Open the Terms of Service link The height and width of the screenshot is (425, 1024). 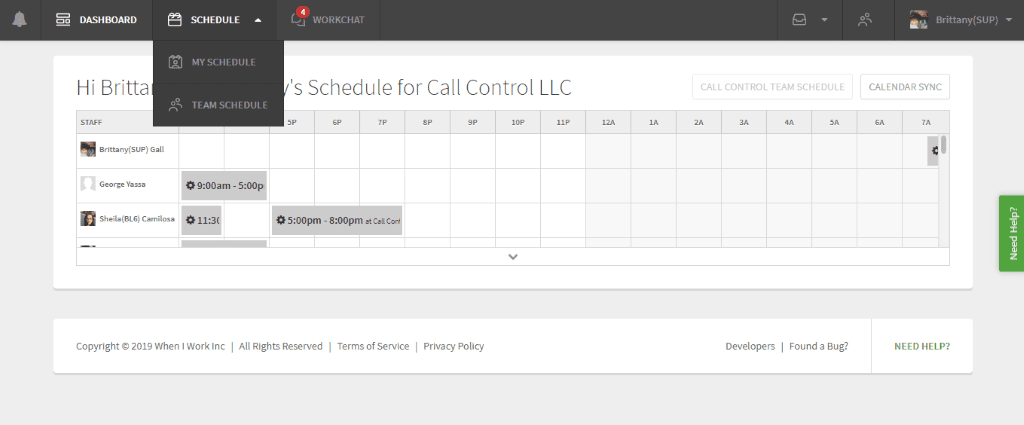point(373,346)
